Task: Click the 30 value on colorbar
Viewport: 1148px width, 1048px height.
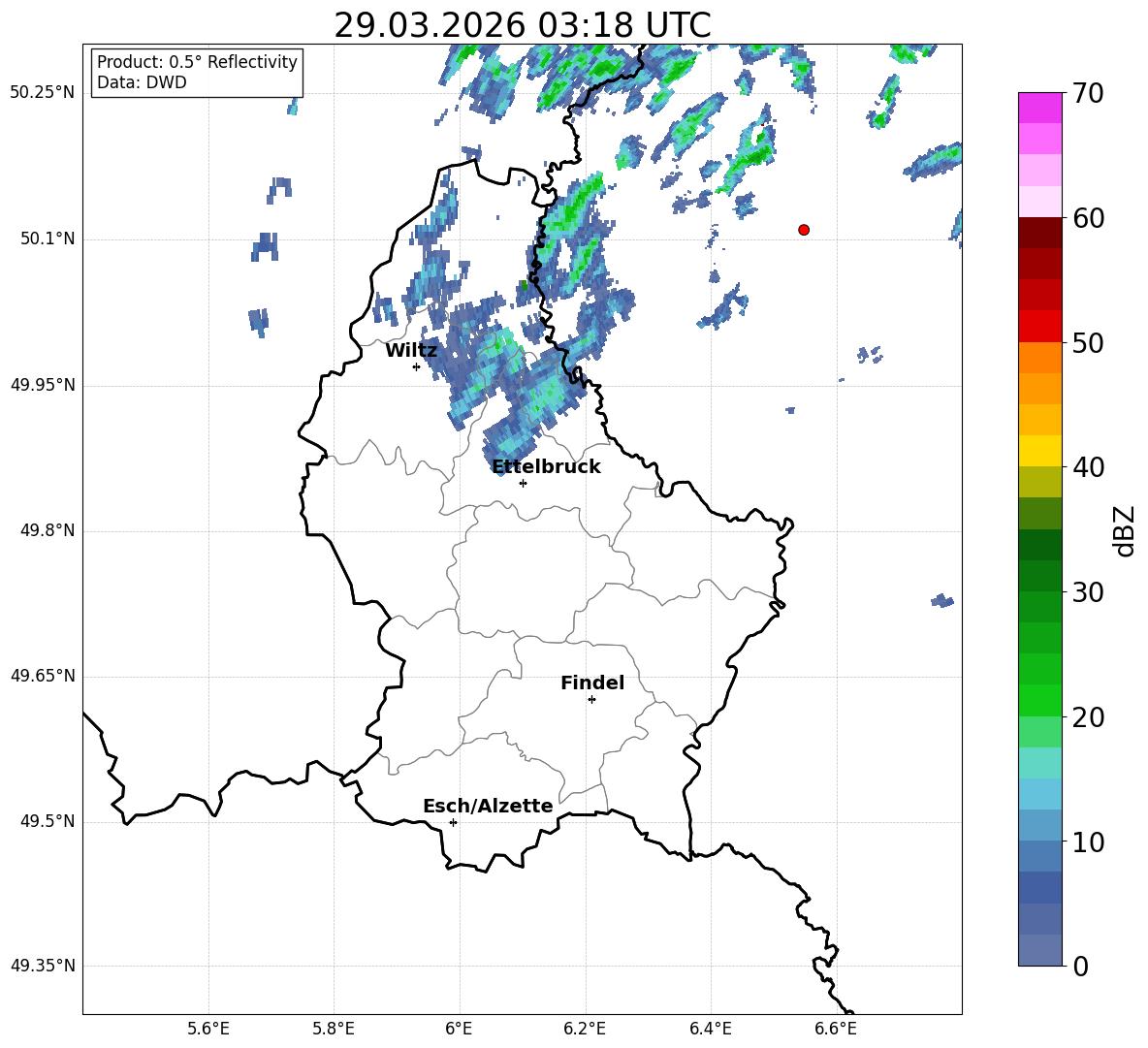Action: point(1088,592)
